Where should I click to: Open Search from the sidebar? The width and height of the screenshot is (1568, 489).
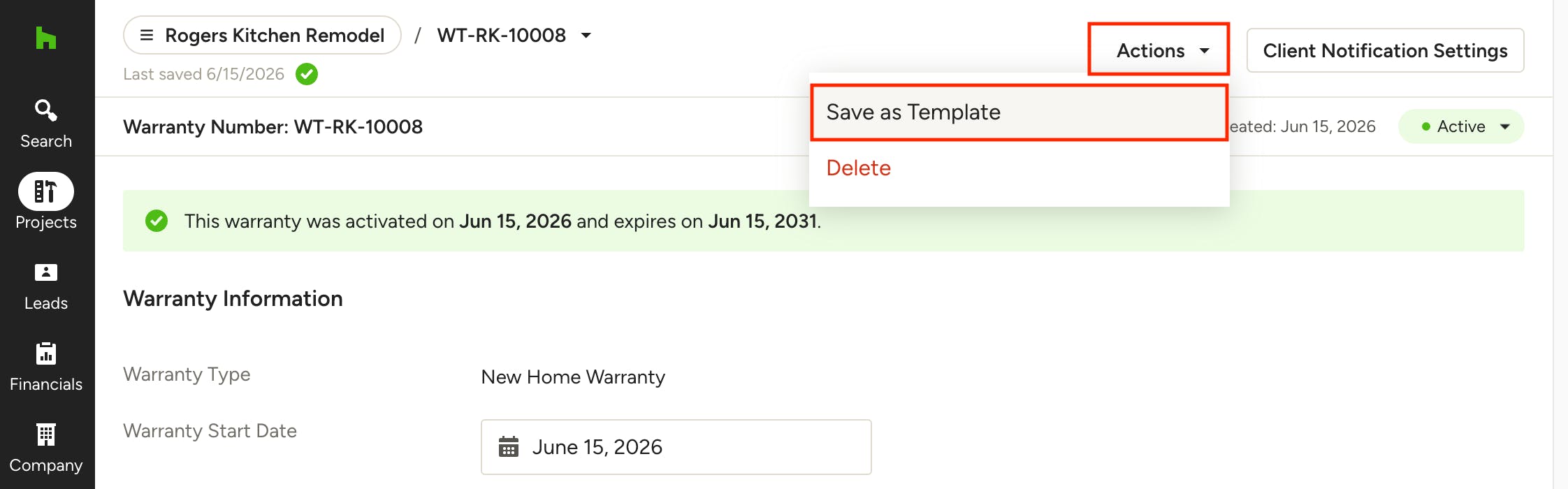pos(46,124)
